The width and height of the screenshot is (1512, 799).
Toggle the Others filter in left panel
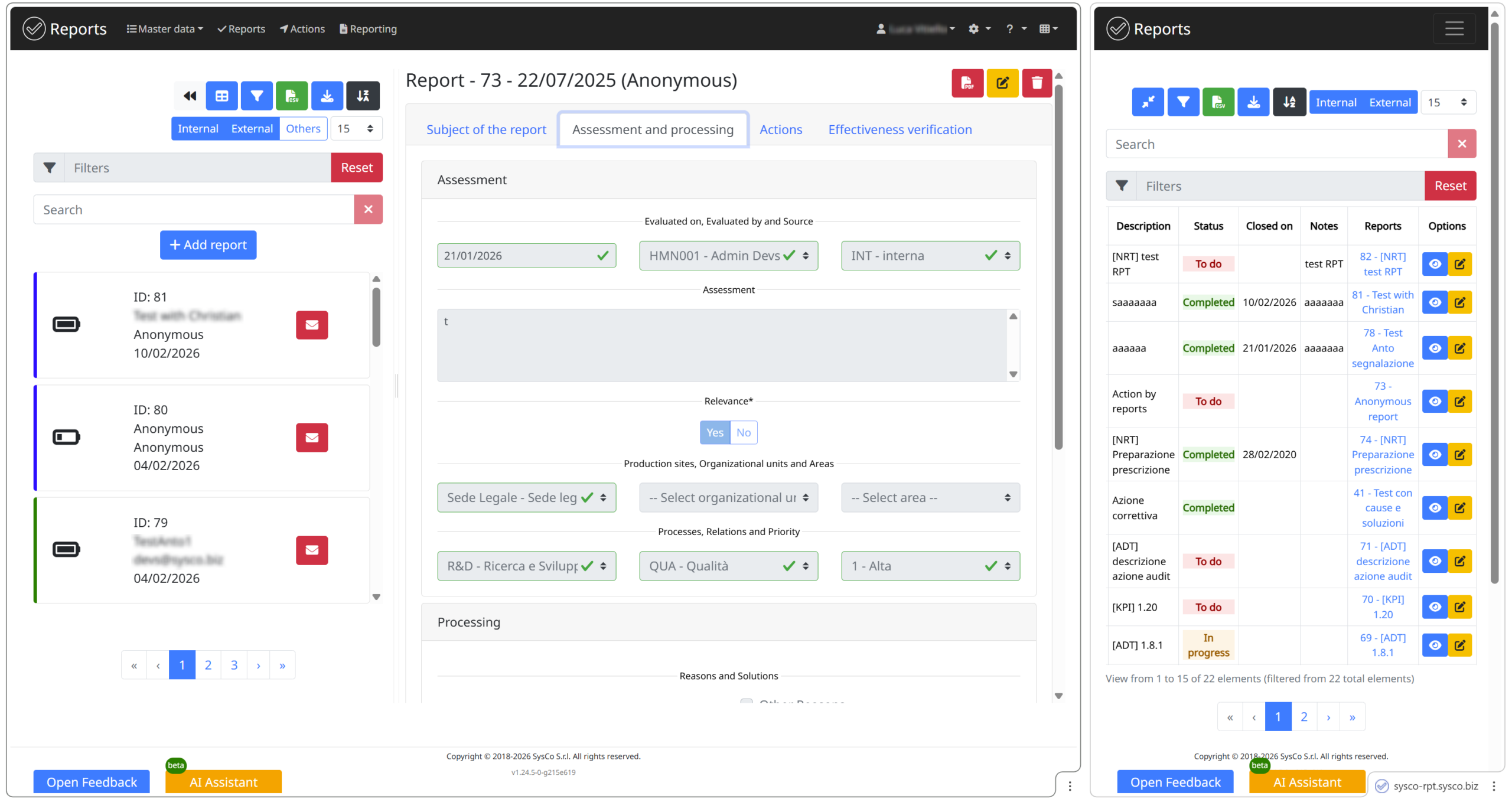[303, 129]
